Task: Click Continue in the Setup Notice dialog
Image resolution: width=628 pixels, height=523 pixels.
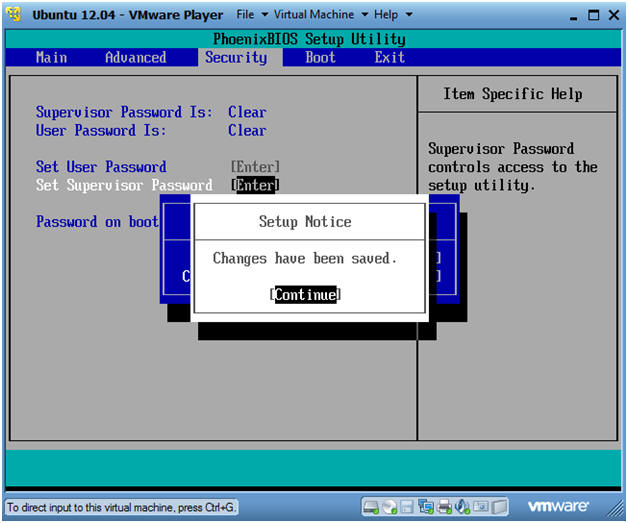Action: (305, 295)
